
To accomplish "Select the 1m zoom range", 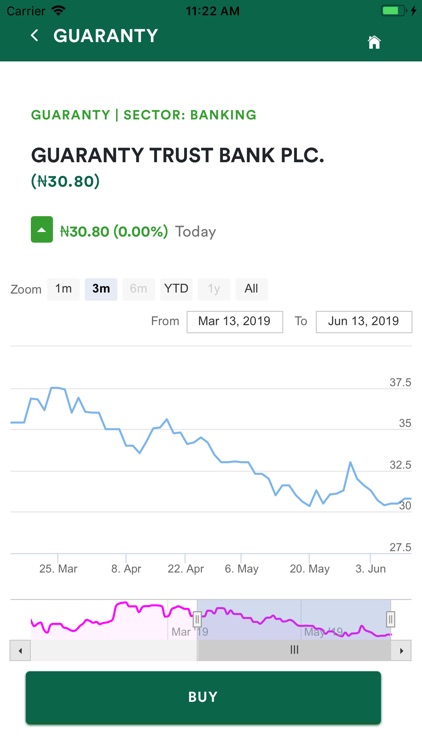I will point(63,289).
